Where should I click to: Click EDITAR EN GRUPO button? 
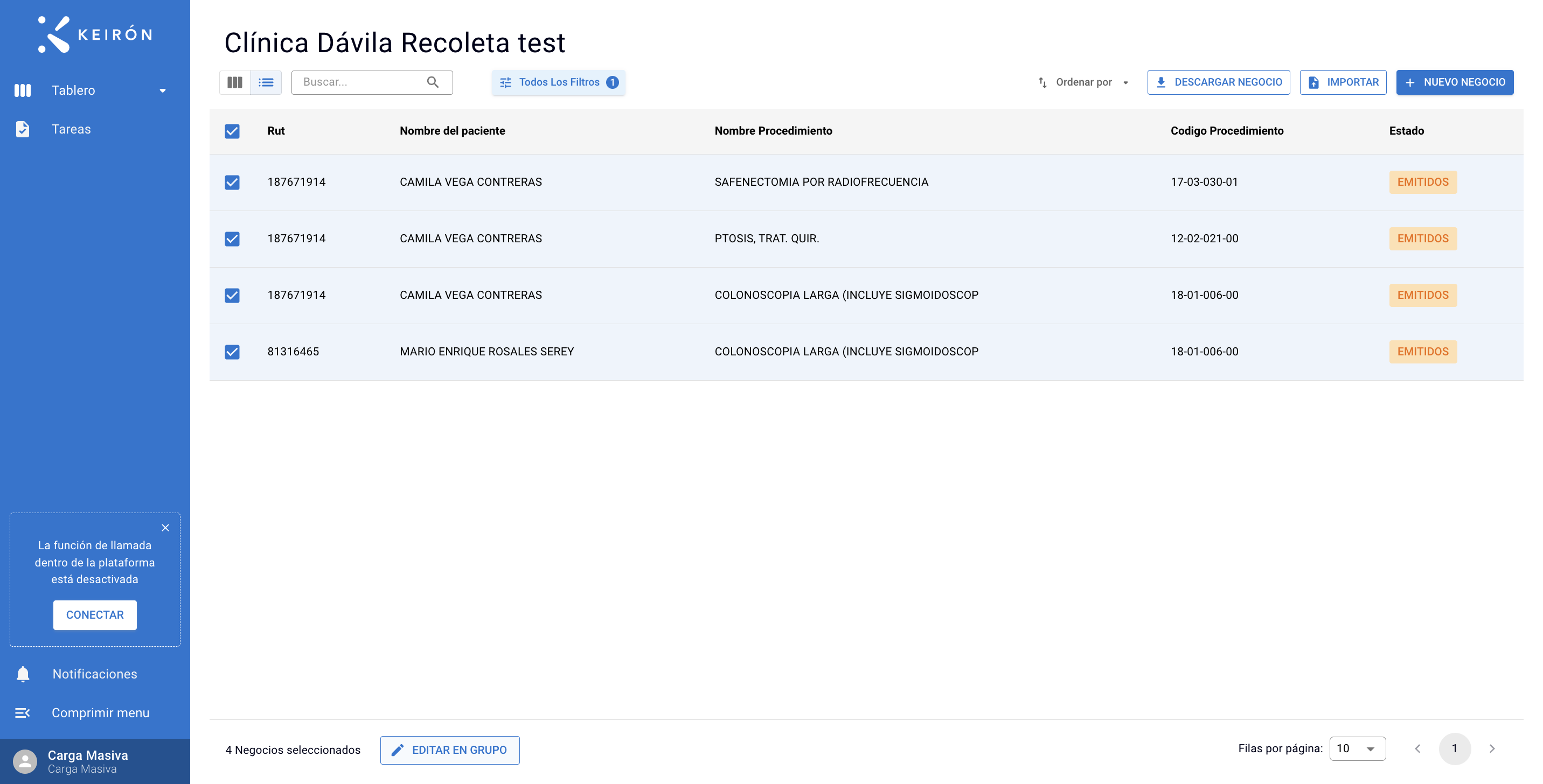(450, 750)
